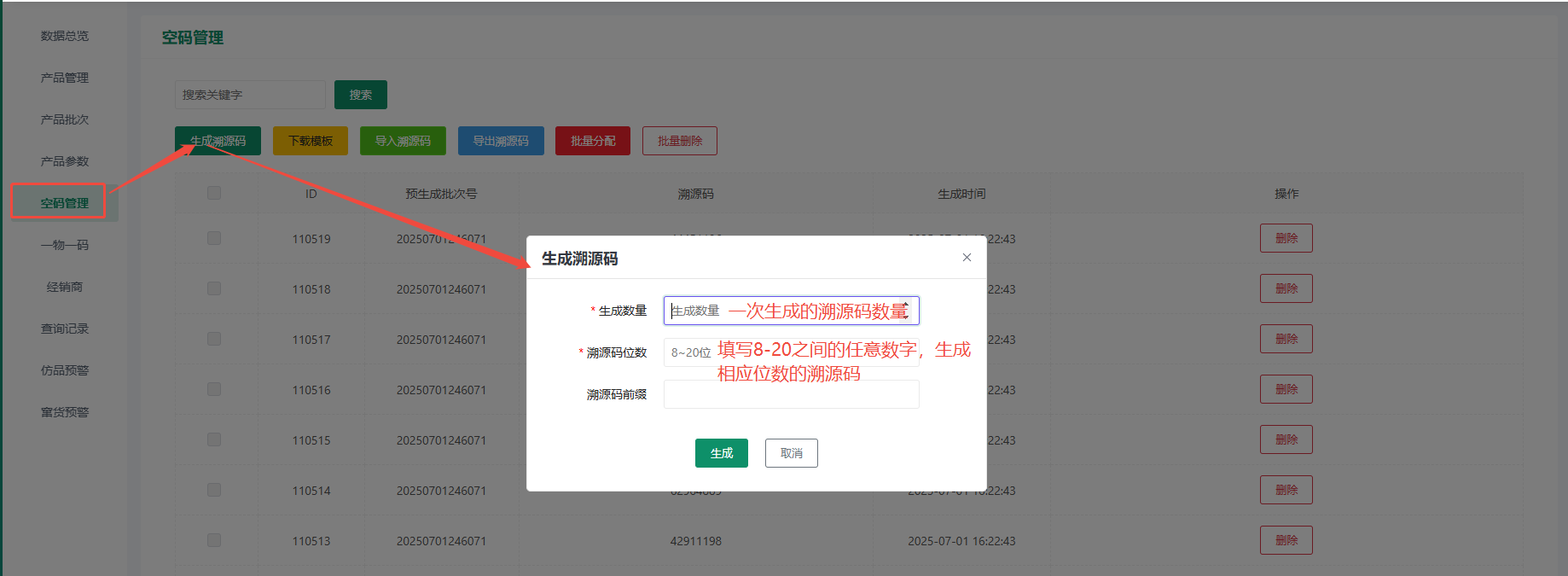
Task: Select the checkbox for ID 110516
Action: tap(214, 390)
